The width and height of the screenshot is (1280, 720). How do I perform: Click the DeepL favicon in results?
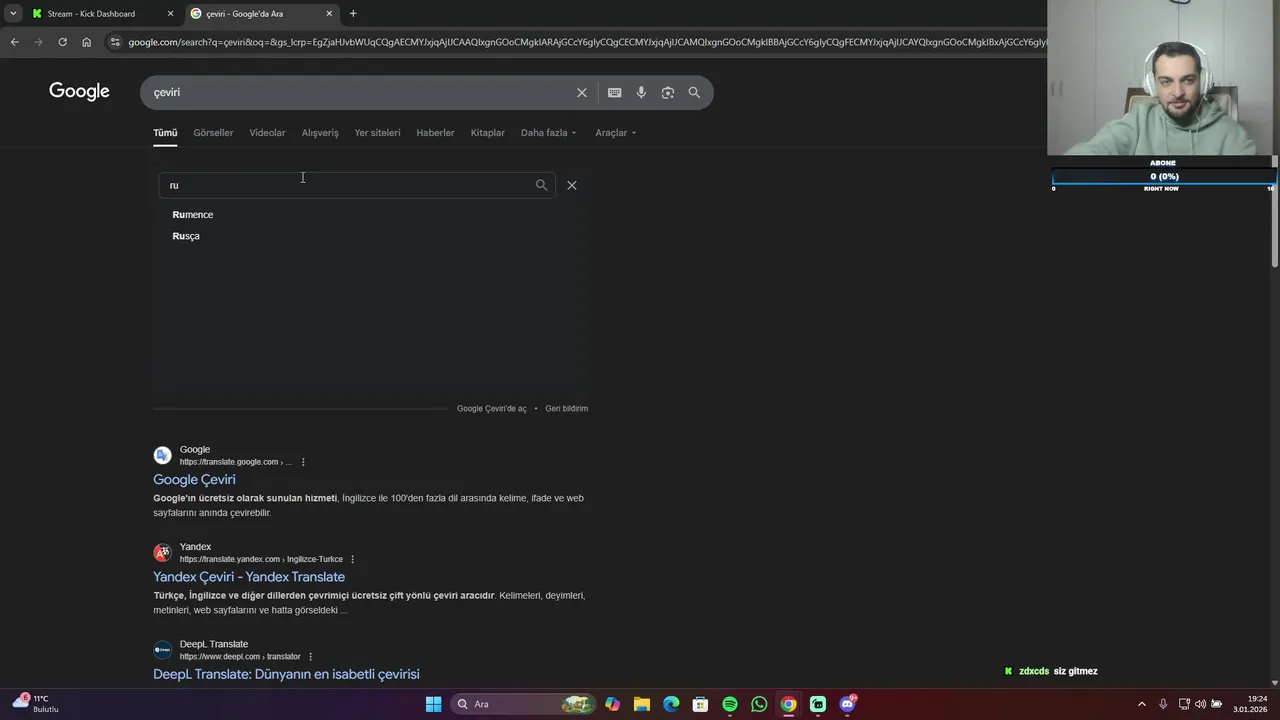click(162, 650)
